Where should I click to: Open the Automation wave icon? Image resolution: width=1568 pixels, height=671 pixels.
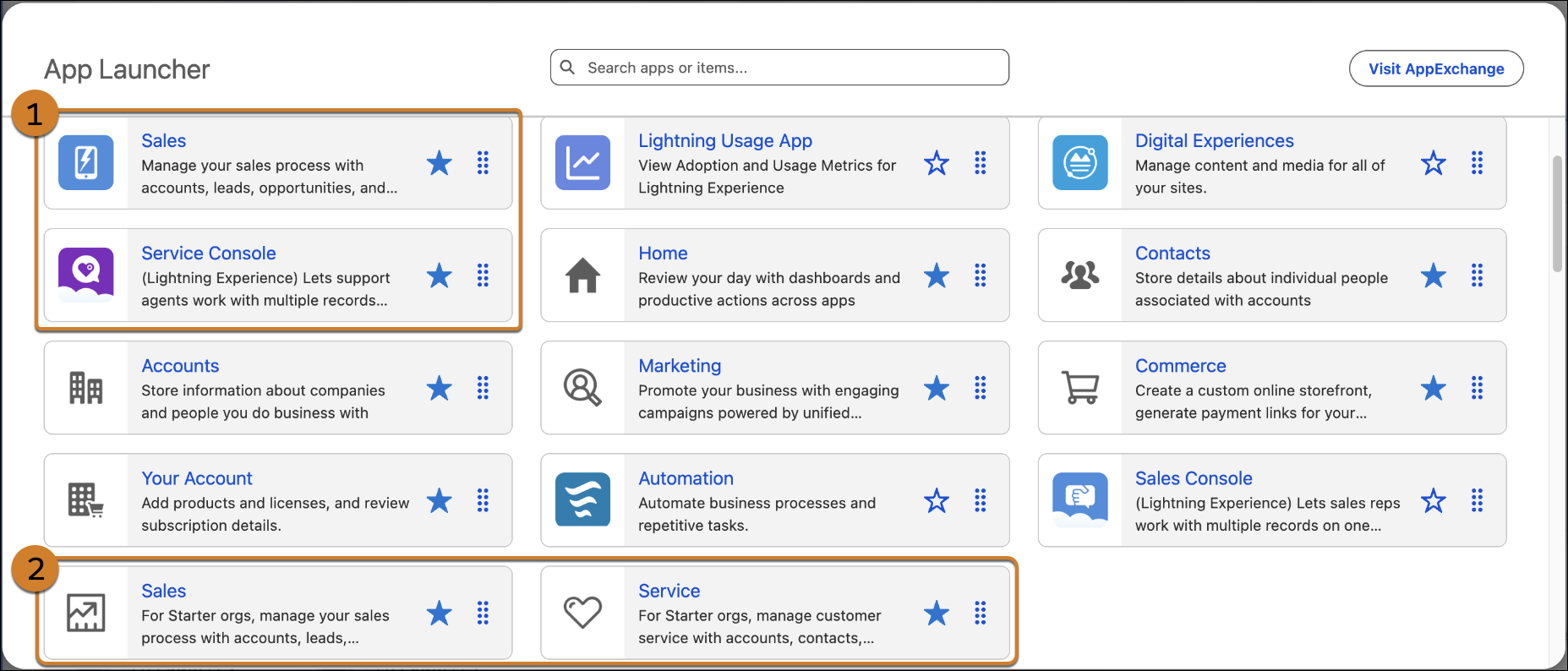[583, 500]
